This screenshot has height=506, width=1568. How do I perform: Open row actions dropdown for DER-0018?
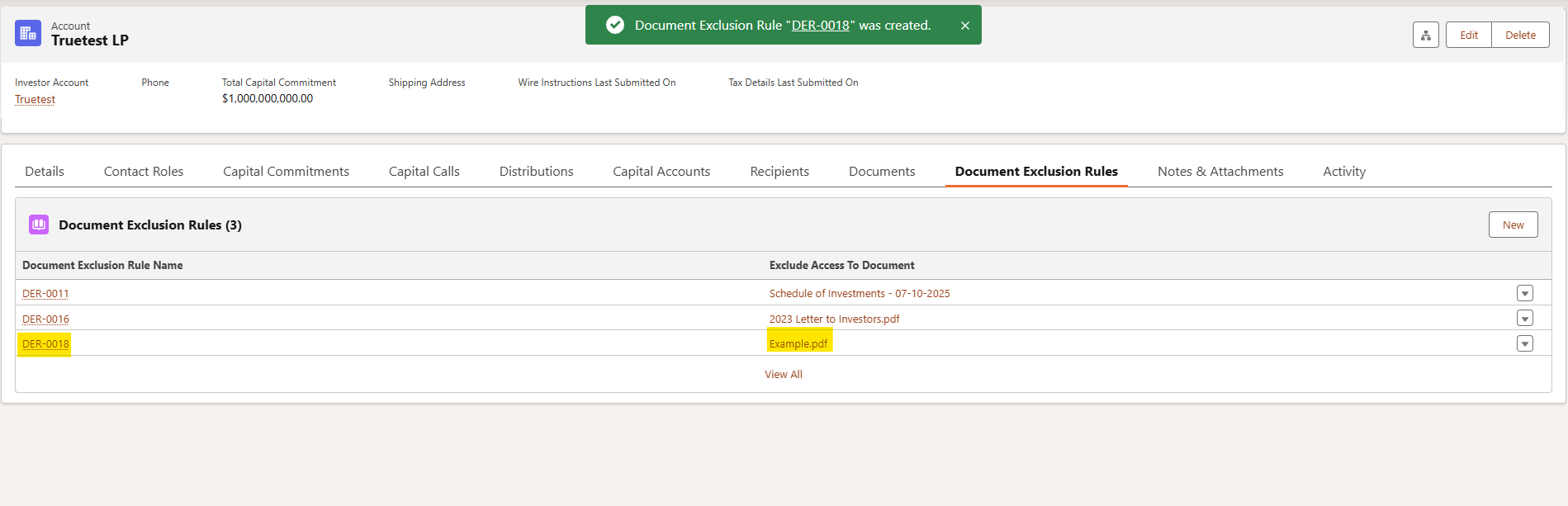(1524, 343)
